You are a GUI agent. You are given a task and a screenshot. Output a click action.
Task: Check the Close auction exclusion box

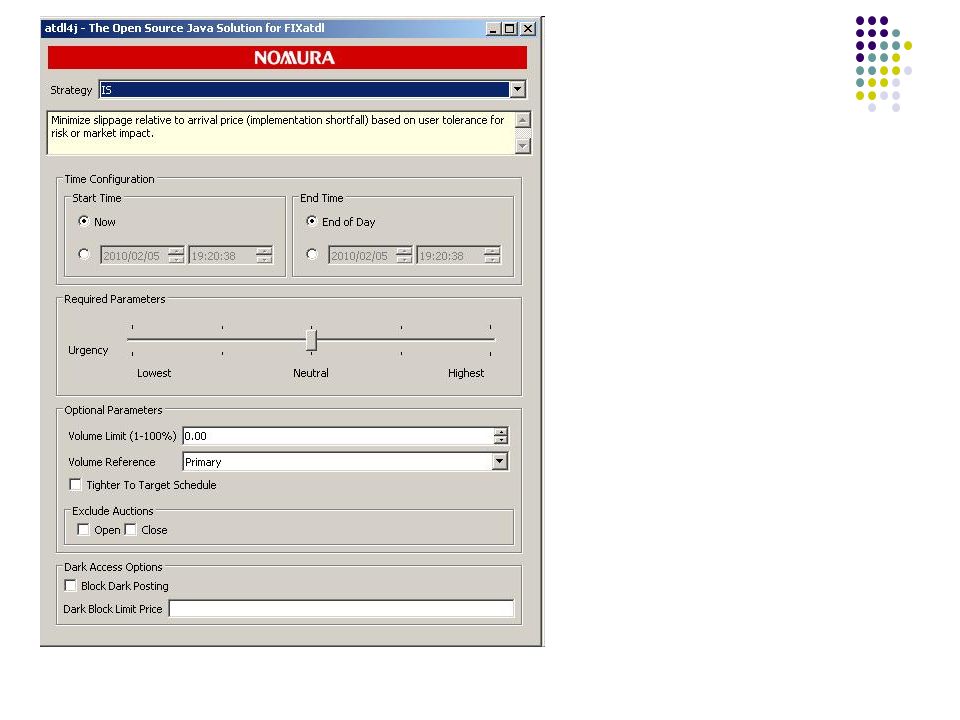pos(130,530)
